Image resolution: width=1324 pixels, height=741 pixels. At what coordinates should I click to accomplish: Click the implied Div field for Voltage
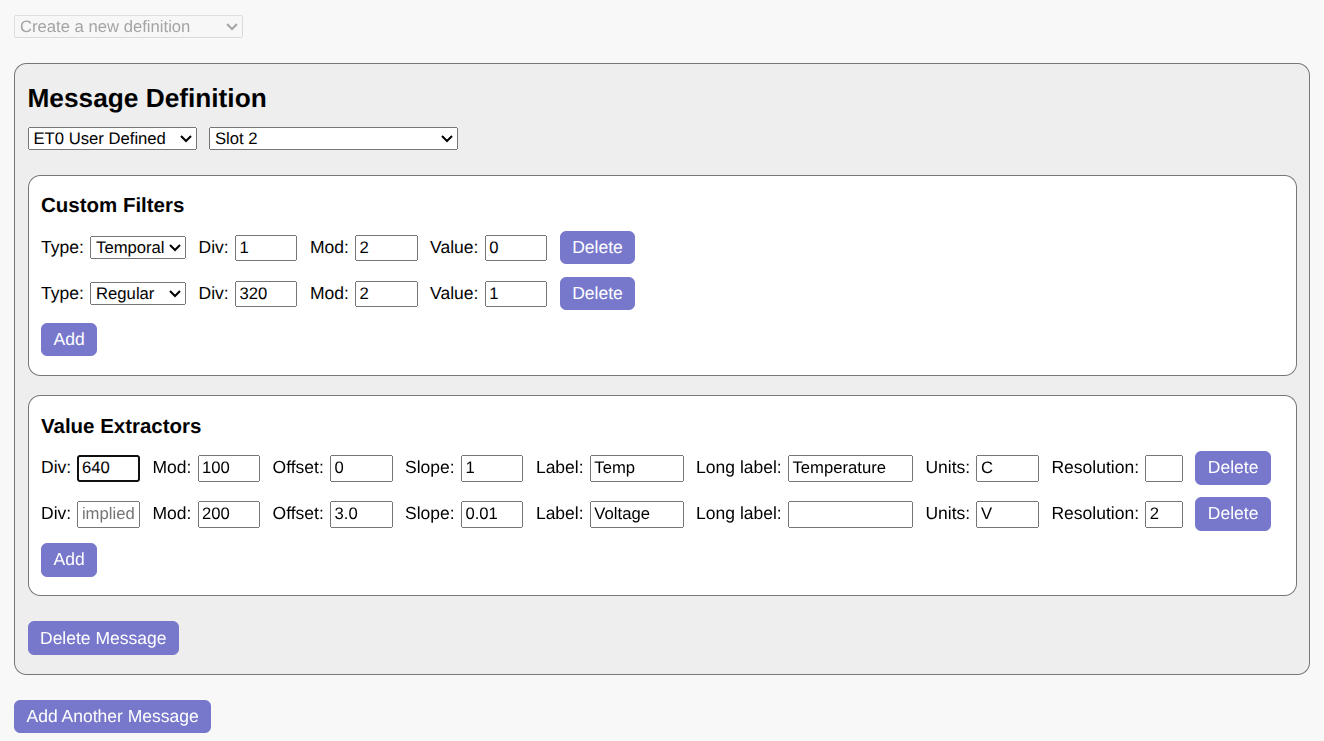click(x=108, y=514)
